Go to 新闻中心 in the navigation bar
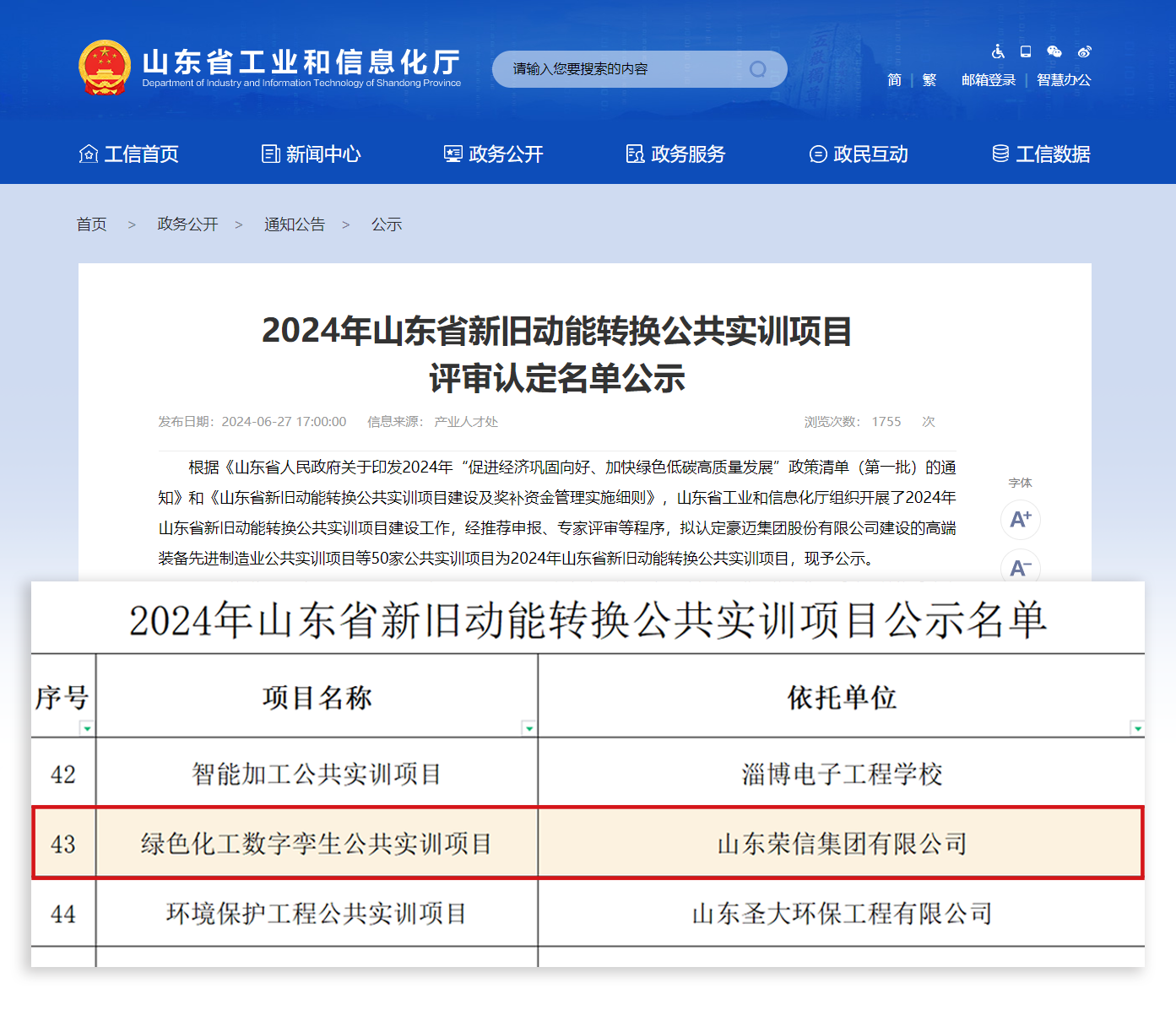The image size is (1176, 1032). [x=312, y=154]
